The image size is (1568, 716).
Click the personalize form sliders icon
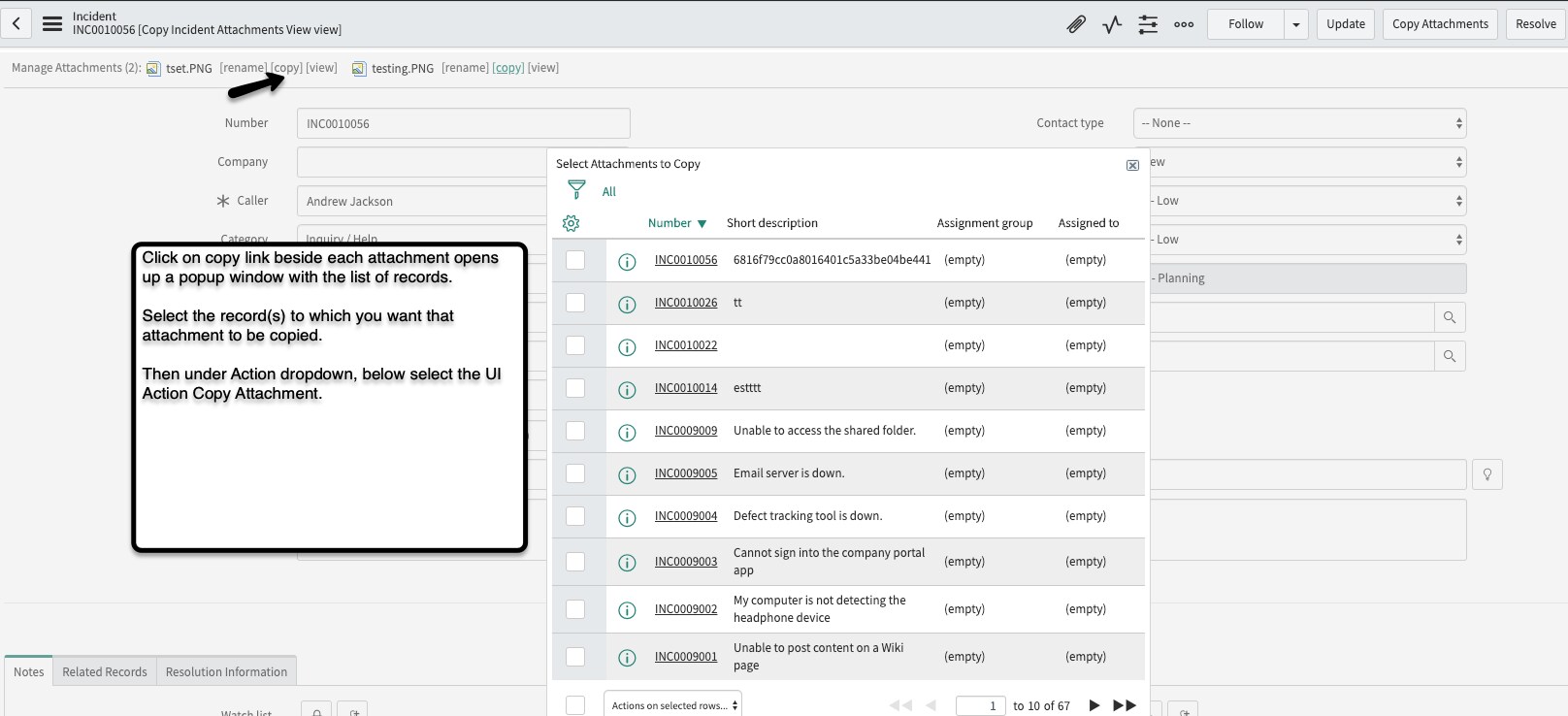pyautogui.click(x=1148, y=24)
